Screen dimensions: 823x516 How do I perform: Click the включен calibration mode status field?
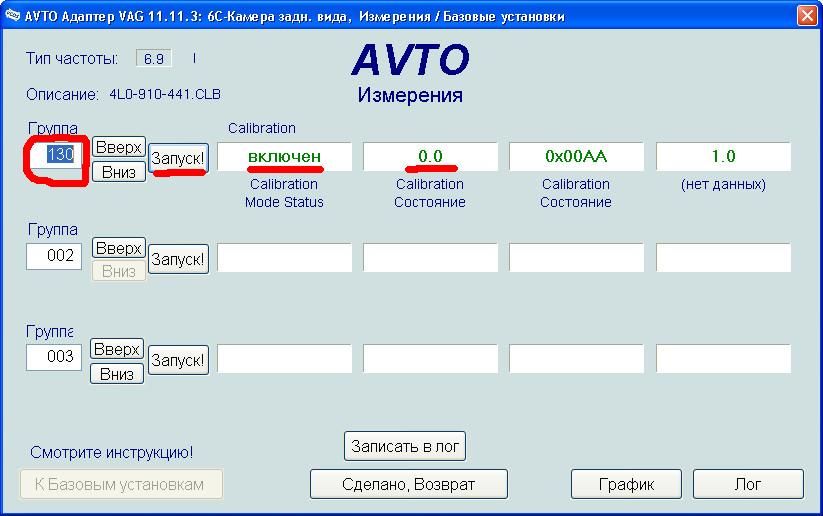[x=285, y=156]
